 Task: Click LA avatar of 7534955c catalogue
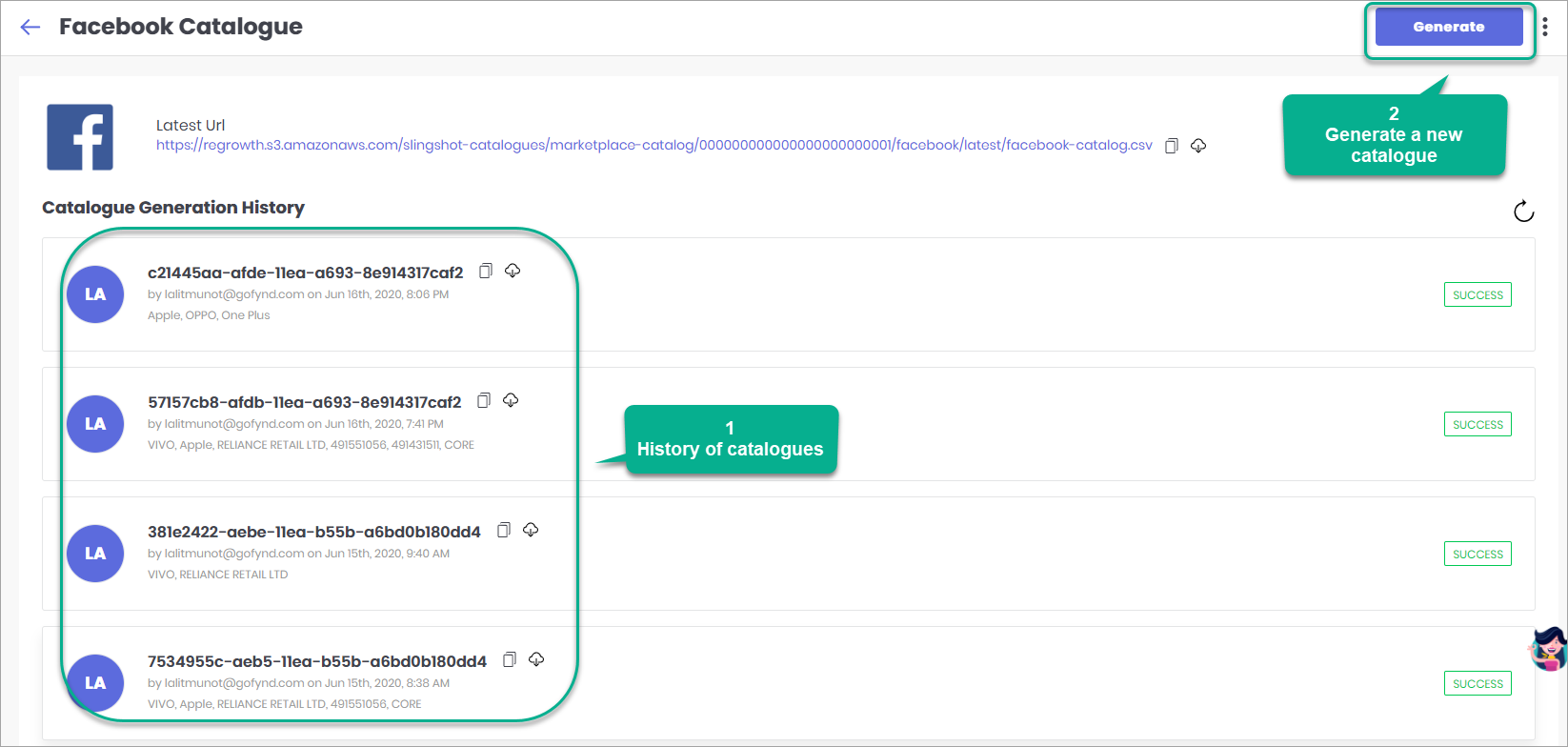[x=95, y=683]
